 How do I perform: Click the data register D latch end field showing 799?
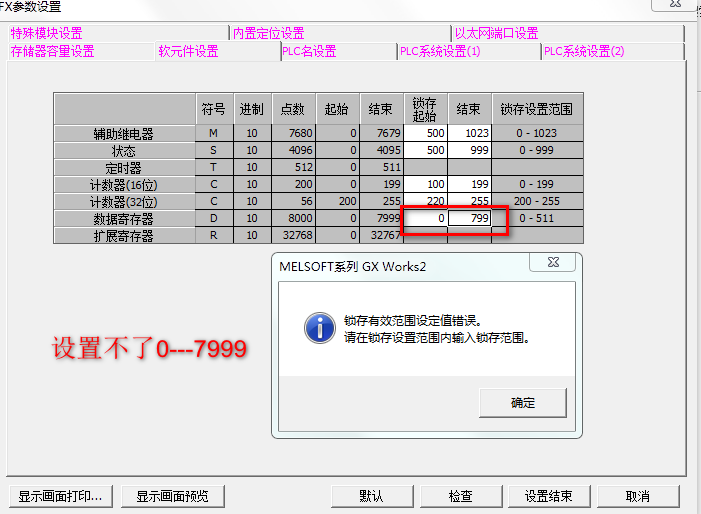coord(469,218)
